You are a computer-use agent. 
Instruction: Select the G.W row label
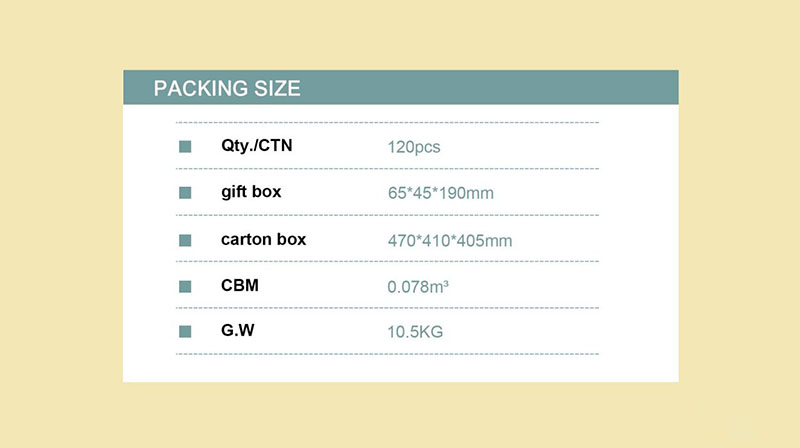238,330
